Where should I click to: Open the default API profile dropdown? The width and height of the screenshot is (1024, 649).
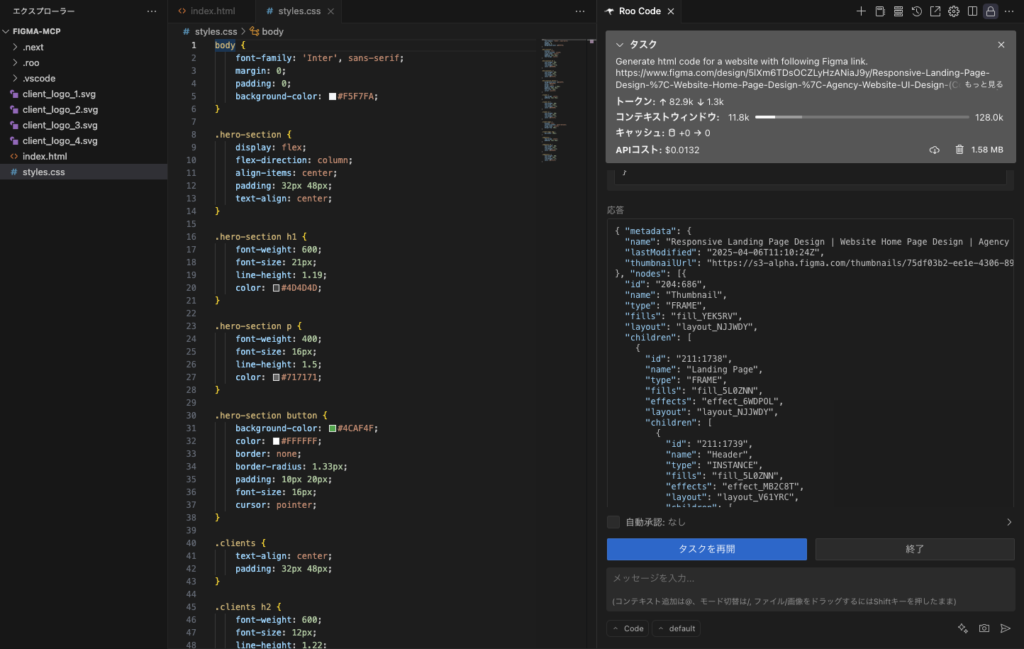pyautogui.click(x=678, y=628)
